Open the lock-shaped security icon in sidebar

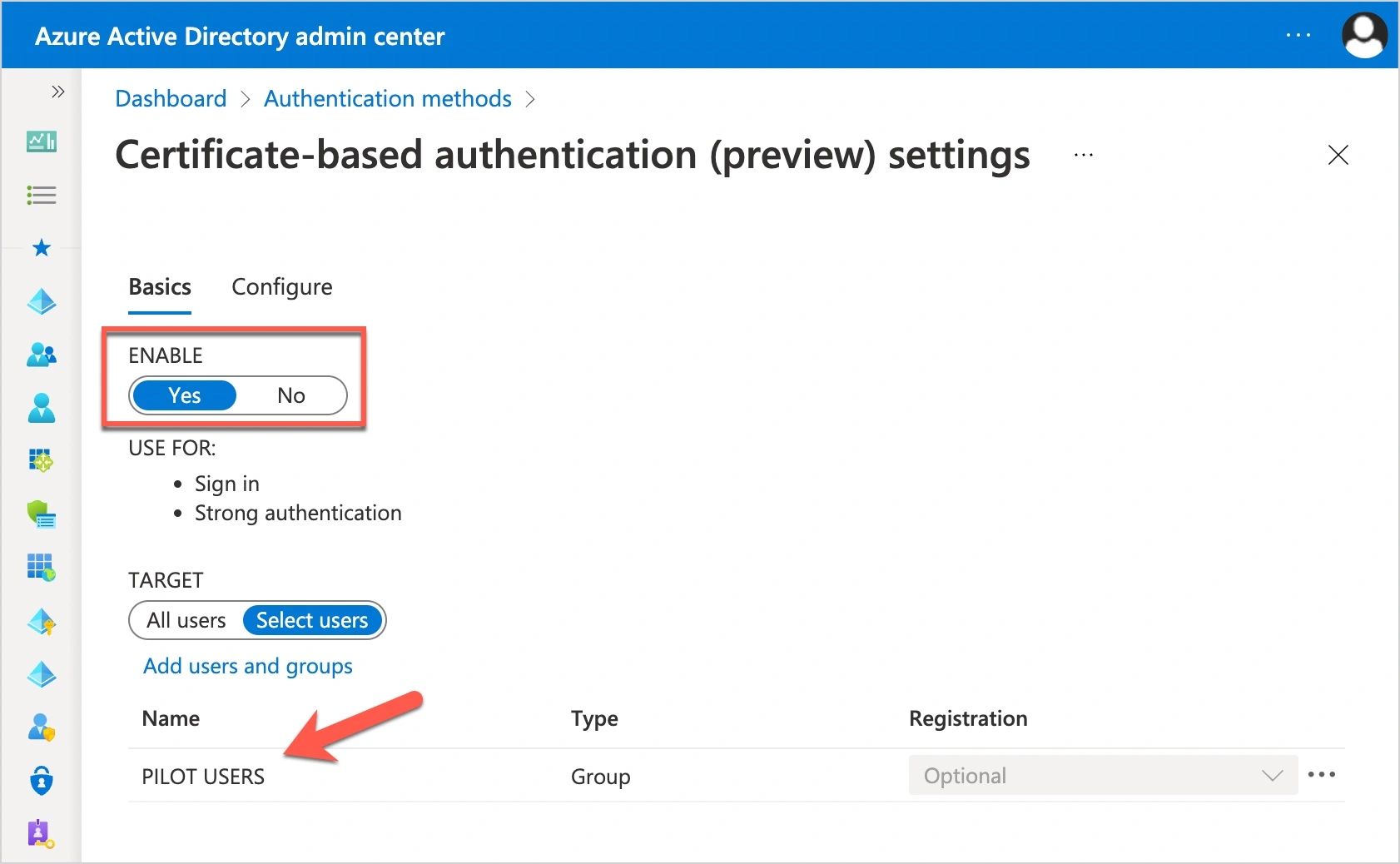point(41,781)
